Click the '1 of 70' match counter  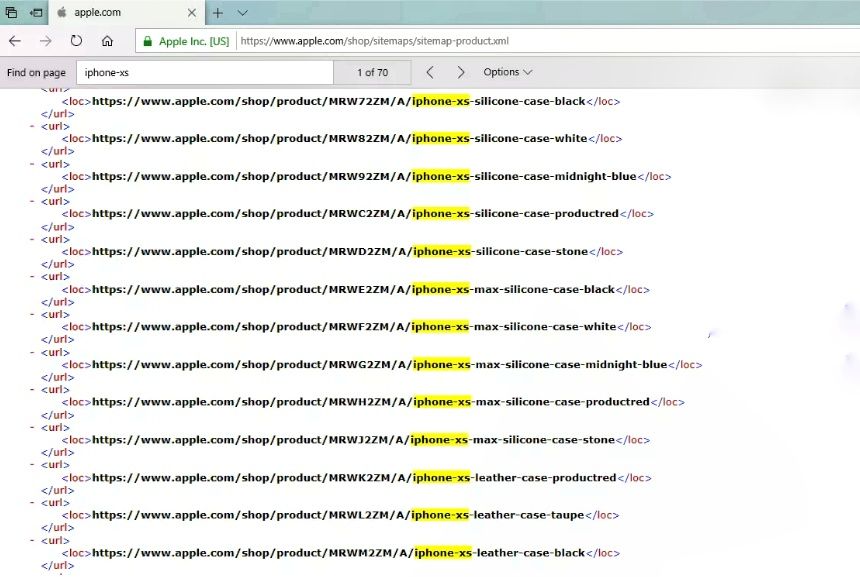[372, 72]
